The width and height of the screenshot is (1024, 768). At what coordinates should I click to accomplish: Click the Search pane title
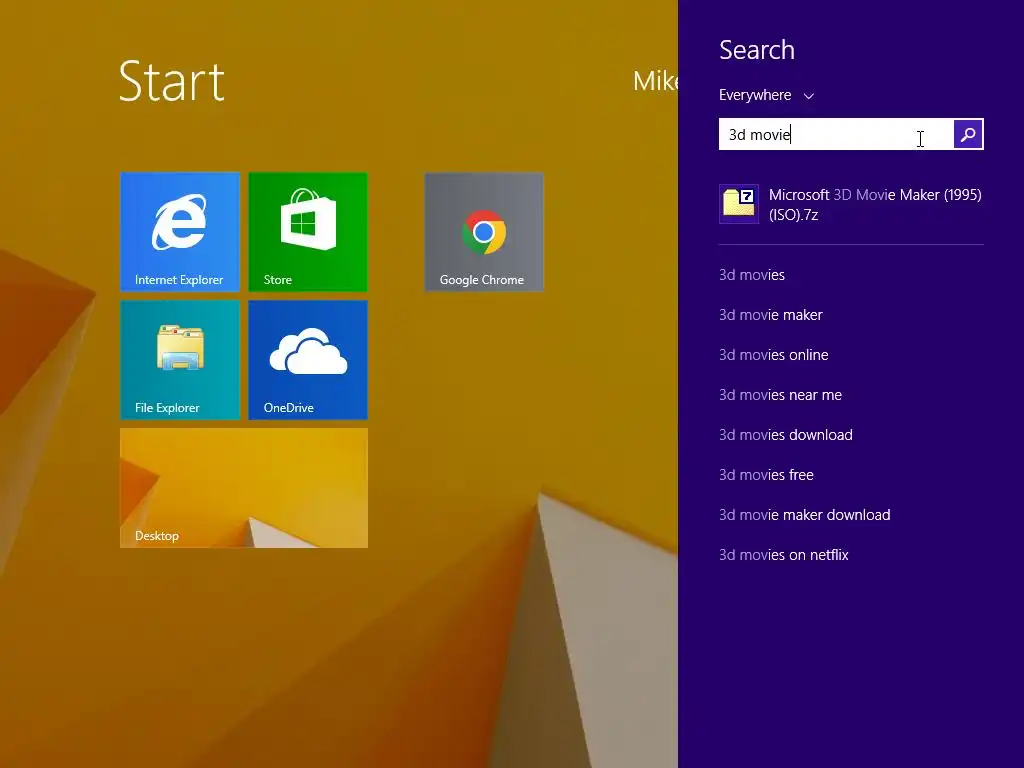pos(757,50)
